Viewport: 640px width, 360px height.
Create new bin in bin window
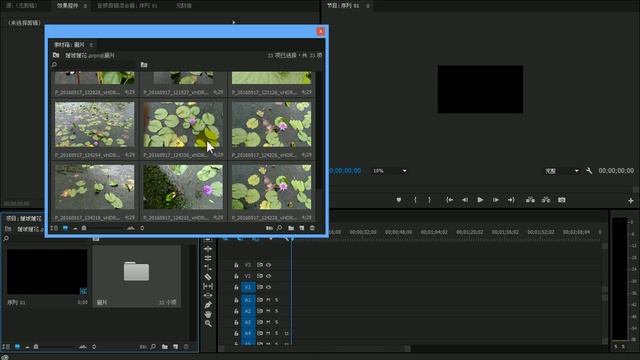pyautogui.click(x=291, y=228)
